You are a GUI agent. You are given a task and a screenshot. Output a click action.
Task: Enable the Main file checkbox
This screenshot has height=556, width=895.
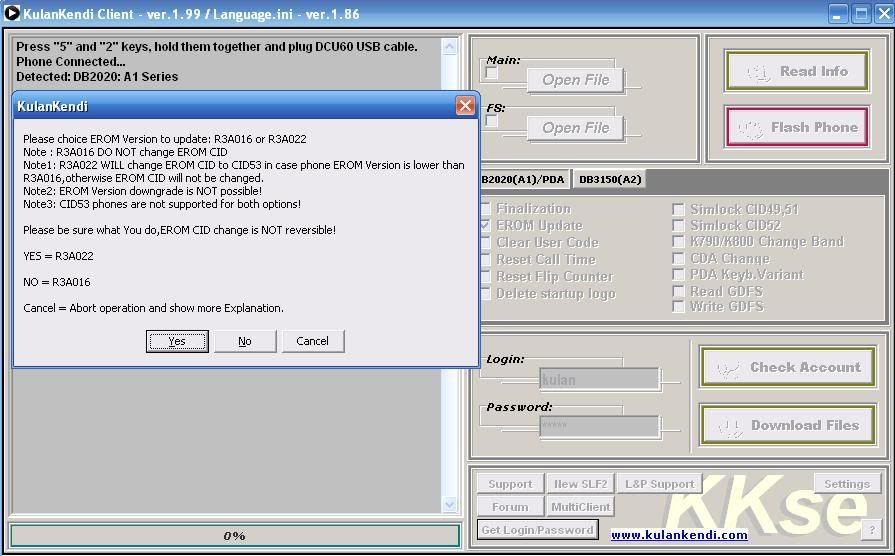point(491,72)
